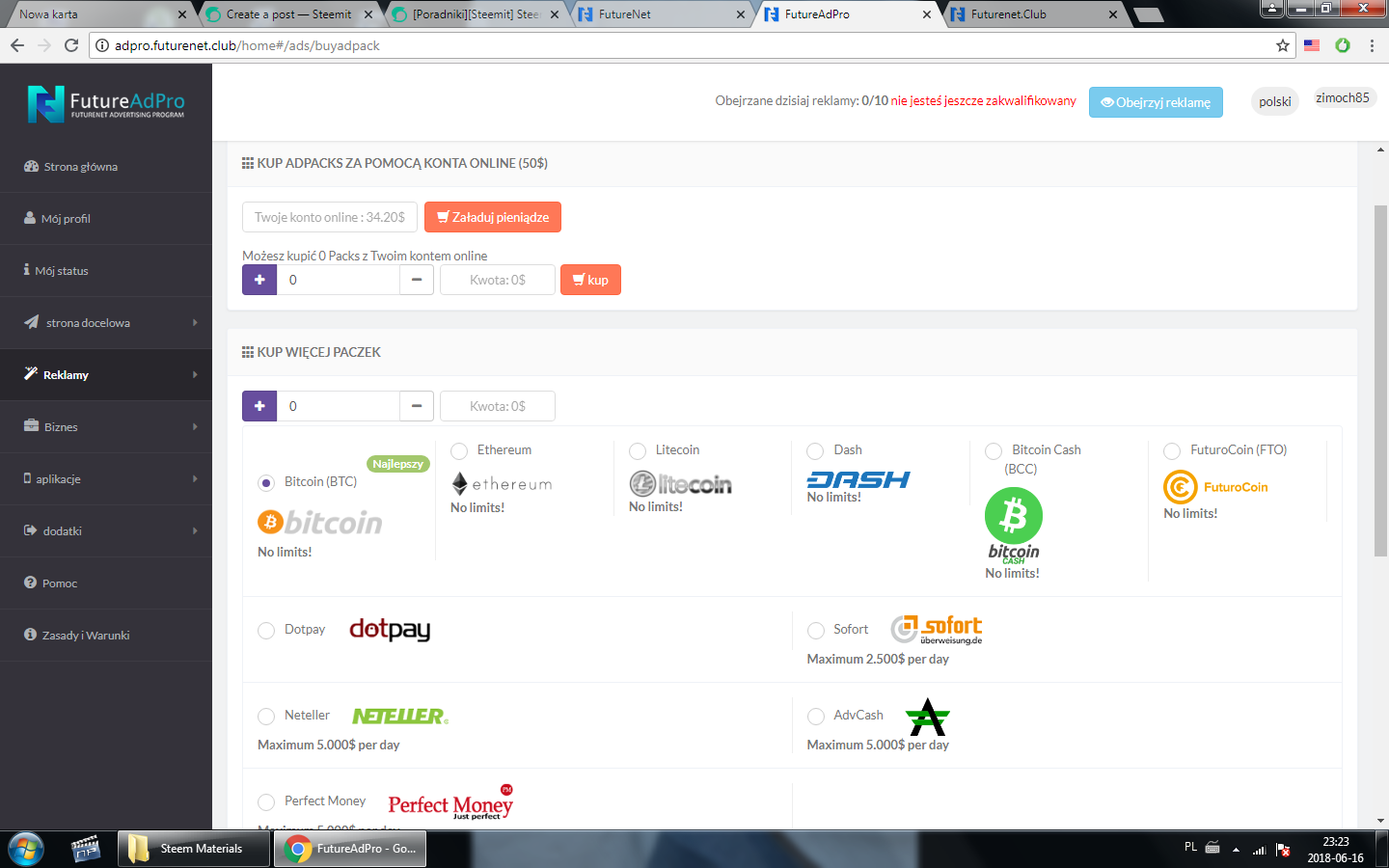Open Chrome menu three dots
The image size is (1389, 868).
pyautogui.click(x=1372, y=45)
